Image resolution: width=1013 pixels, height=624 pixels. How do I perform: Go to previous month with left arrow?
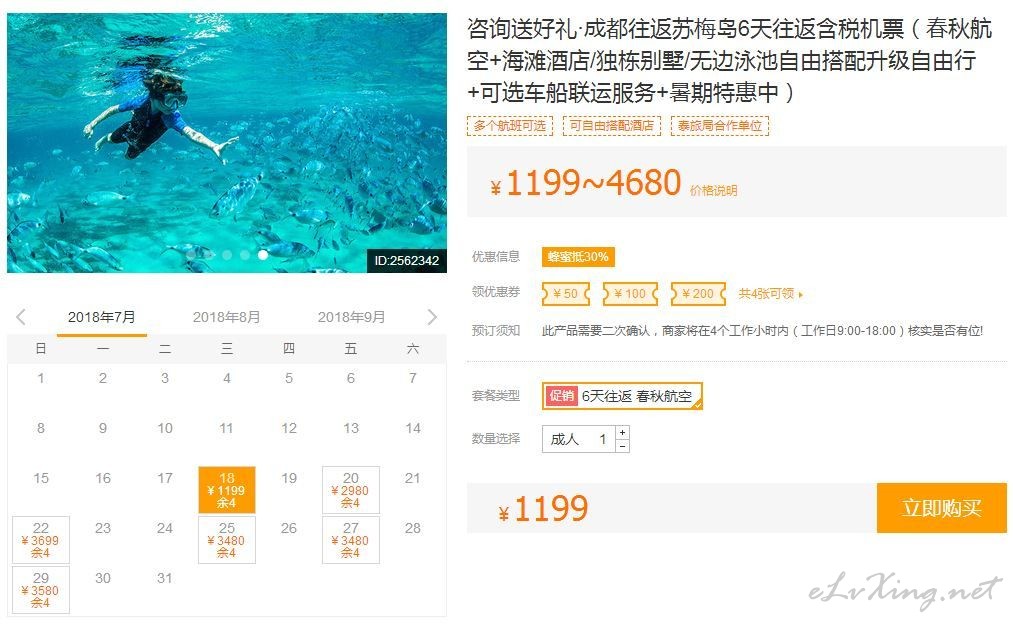coord(21,317)
